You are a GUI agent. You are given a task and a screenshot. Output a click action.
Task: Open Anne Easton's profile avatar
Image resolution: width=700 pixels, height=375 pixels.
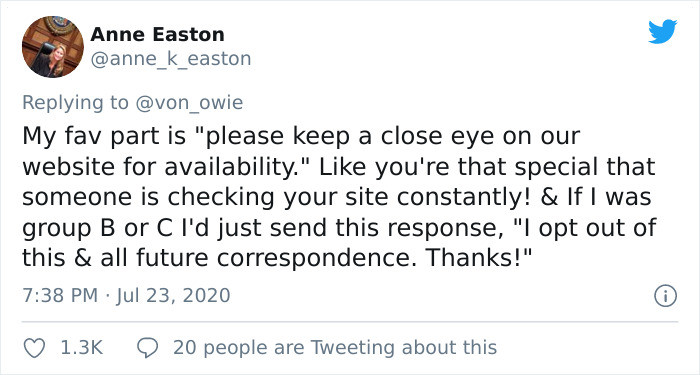click(53, 47)
